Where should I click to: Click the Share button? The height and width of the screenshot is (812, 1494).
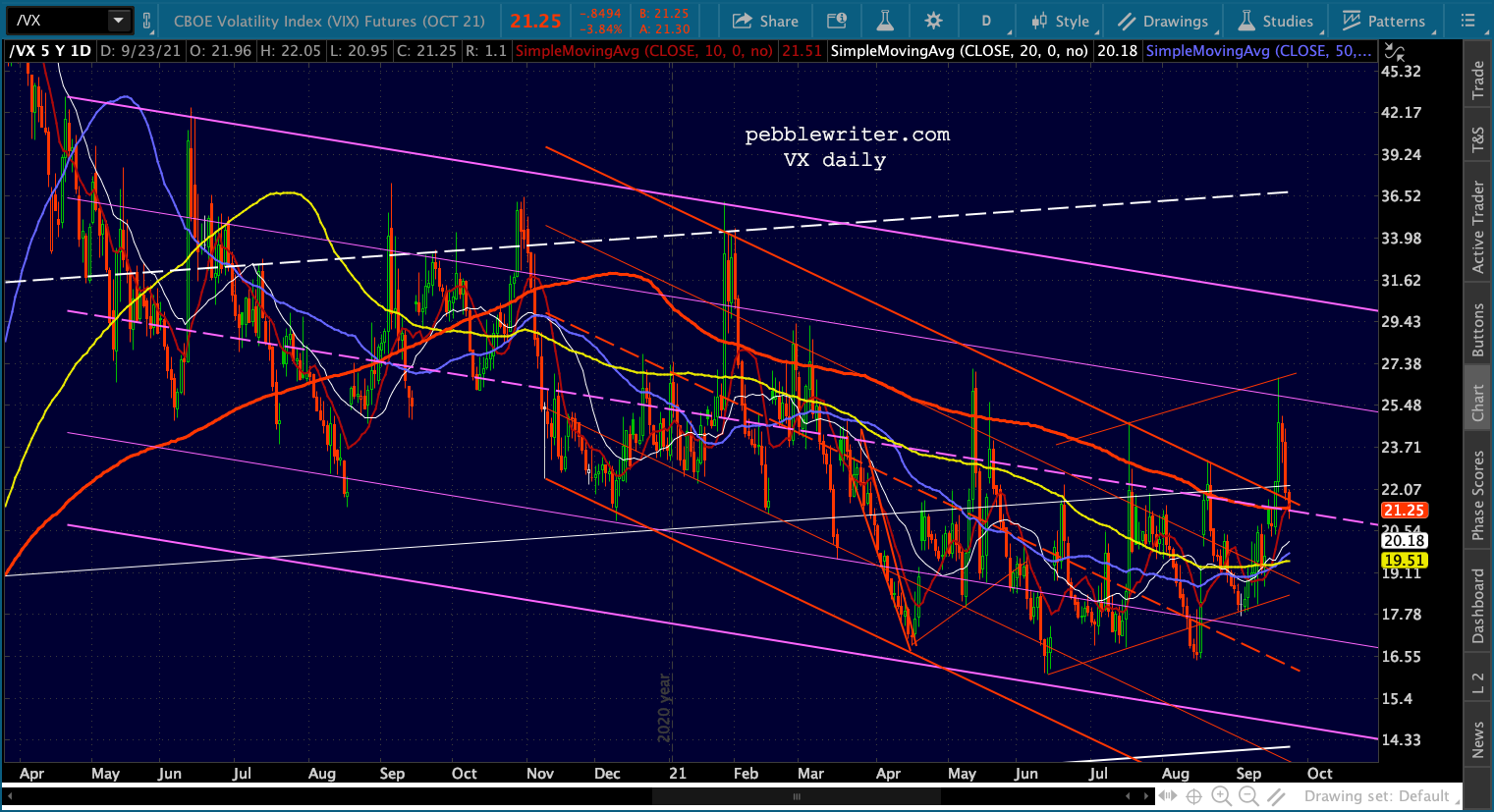[x=765, y=21]
